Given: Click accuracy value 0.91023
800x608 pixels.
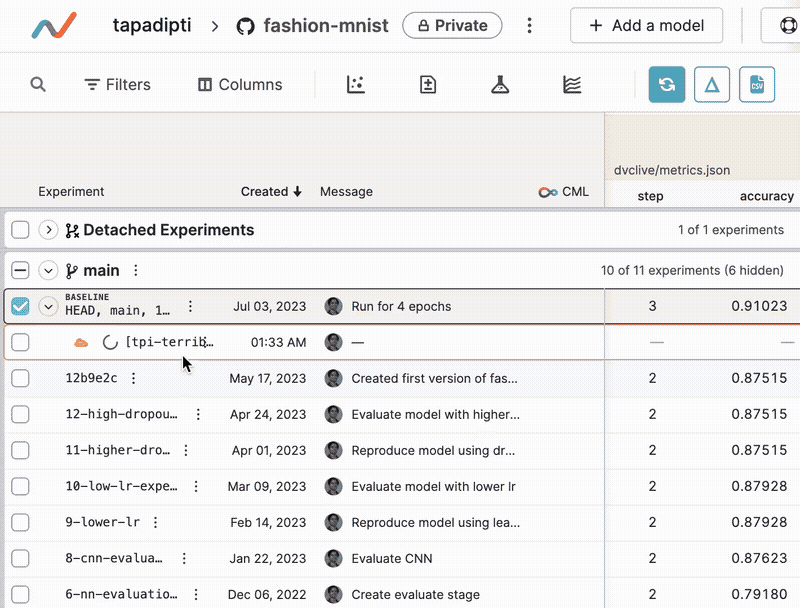Looking at the screenshot, I should click(759, 306).
